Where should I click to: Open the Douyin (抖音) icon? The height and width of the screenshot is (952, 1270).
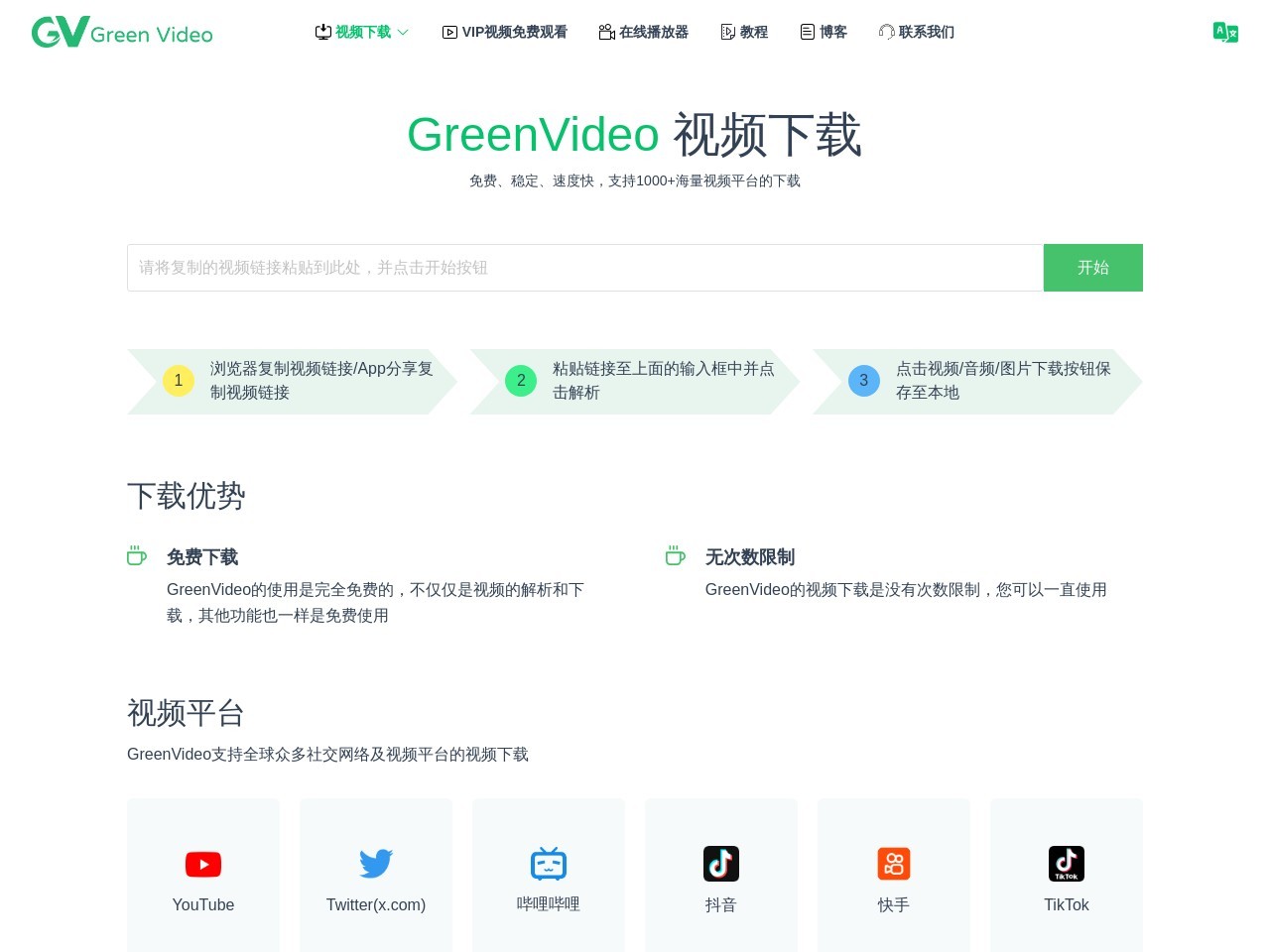[x=721, y=864]
